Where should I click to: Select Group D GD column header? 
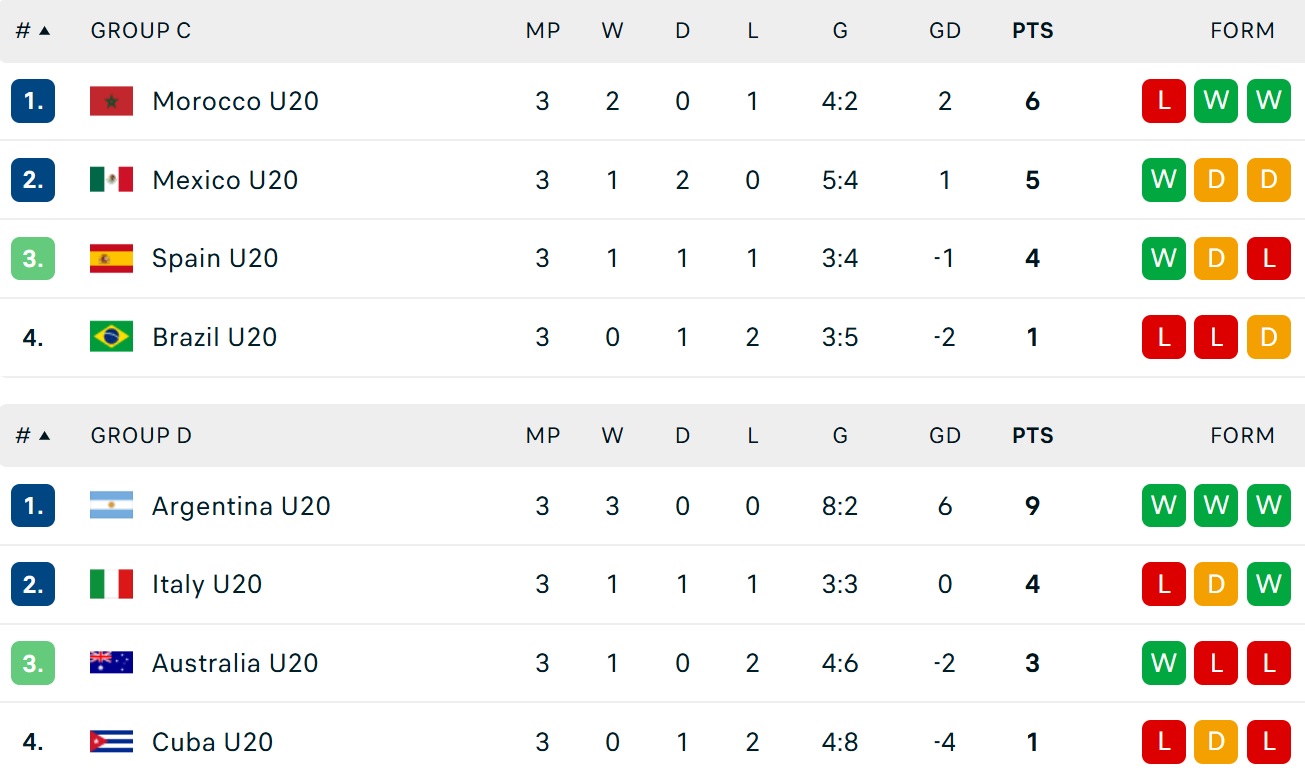[x=944, y=436]
